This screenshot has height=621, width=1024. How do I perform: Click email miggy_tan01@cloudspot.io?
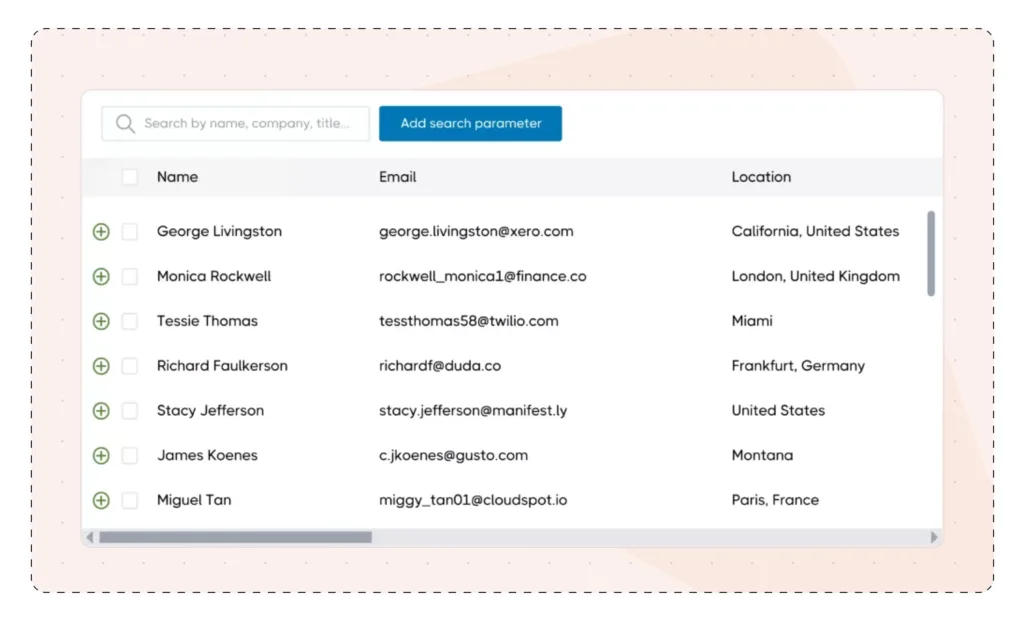point(473,500)
